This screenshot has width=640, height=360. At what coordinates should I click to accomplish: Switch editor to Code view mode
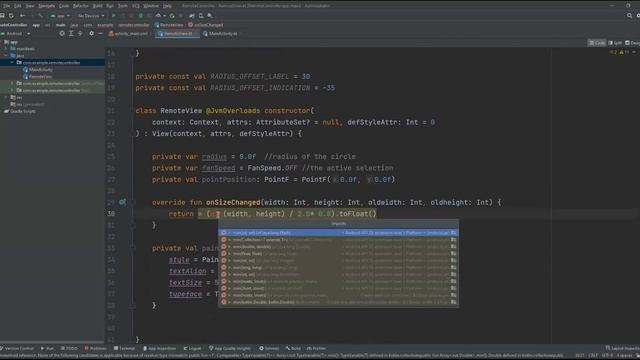click(597, 43)
